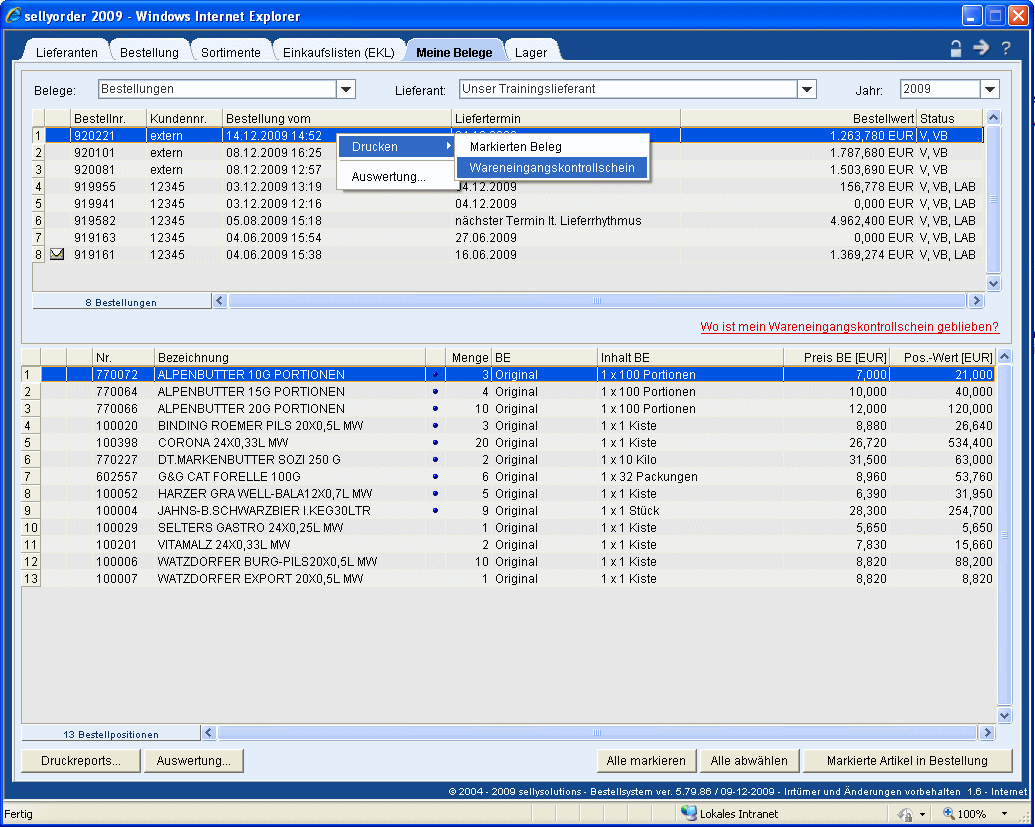Select Markierten Beleg in the submenu
1035x827 pixels.
[516, 147]
